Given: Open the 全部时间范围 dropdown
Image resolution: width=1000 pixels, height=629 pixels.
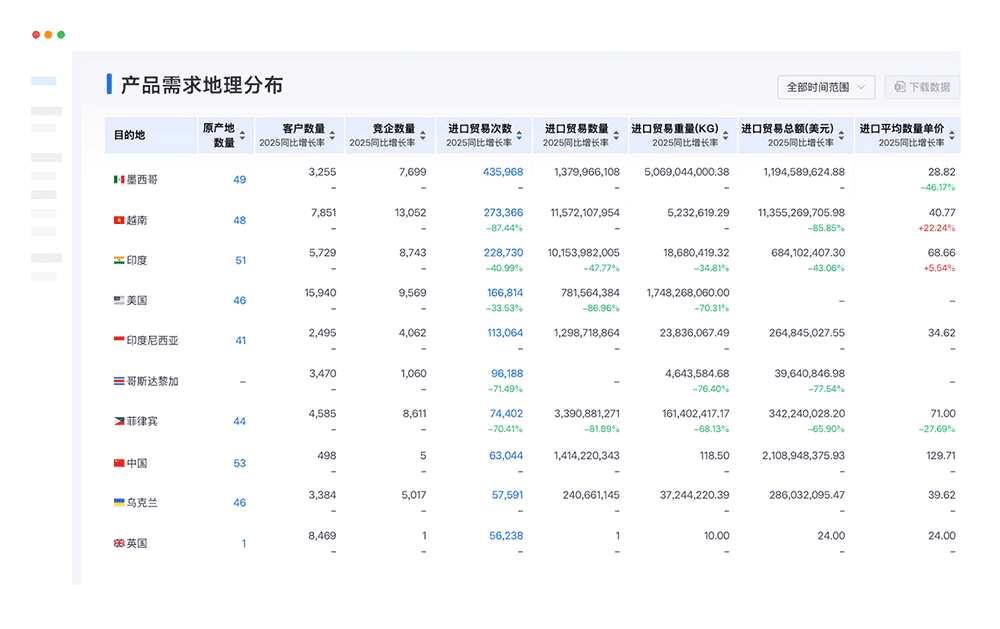Looking at the screenshot, I should [826, 87].
